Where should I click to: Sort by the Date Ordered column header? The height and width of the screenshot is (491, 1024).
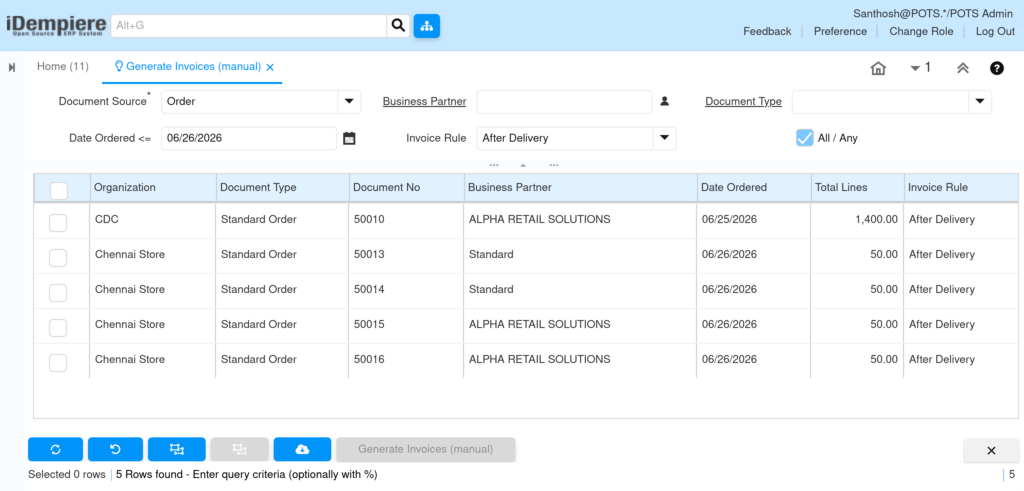pos(754,187)
